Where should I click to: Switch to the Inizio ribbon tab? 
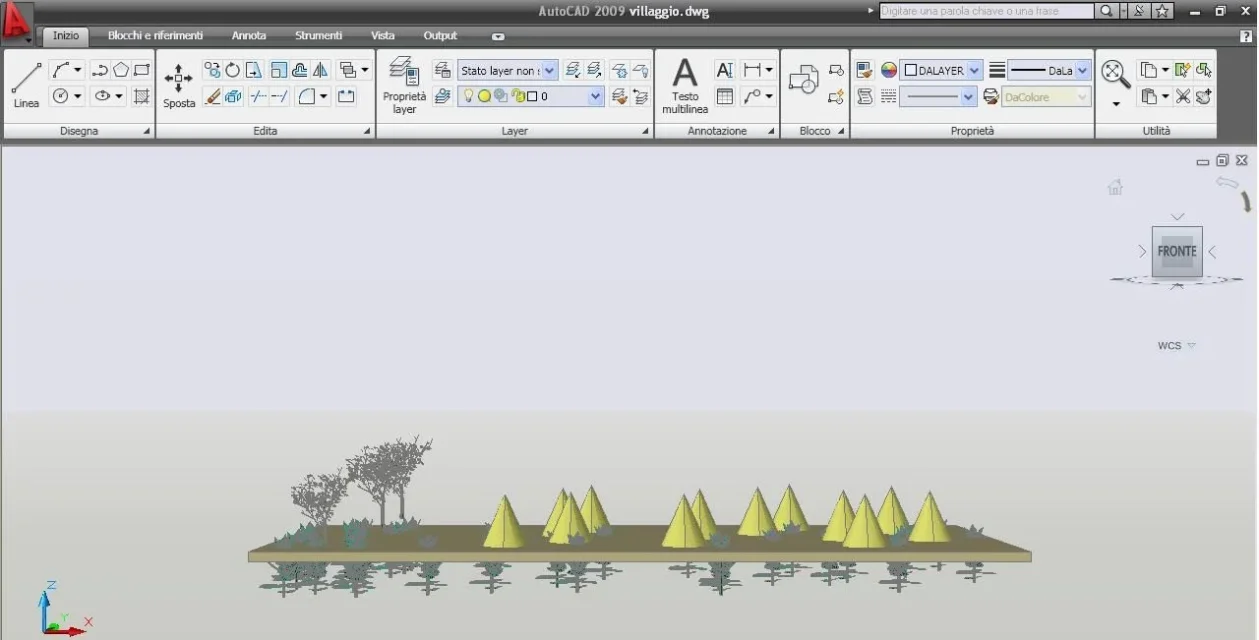coord(66,36)
